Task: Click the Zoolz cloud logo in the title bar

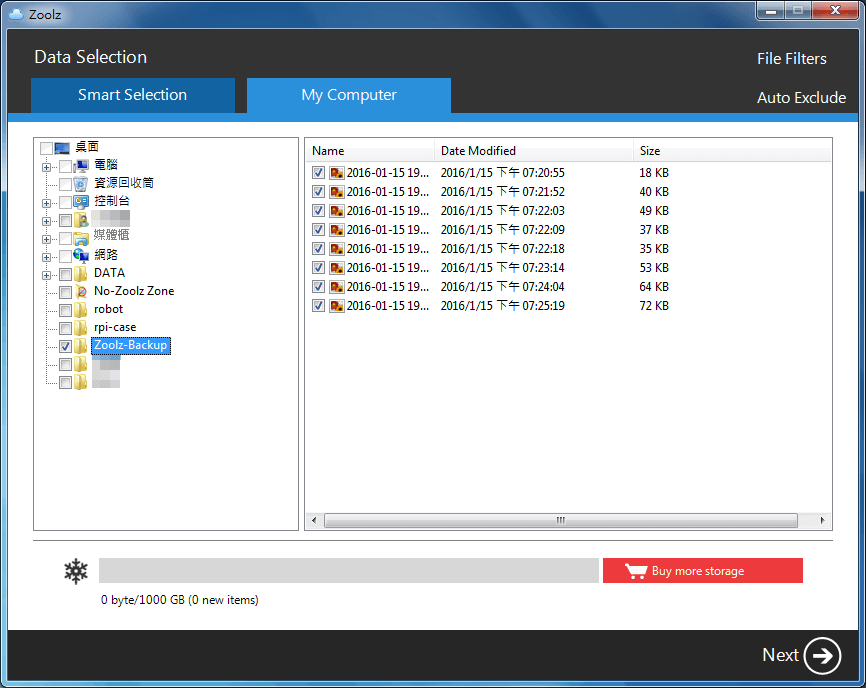Action: coord(14,13)
